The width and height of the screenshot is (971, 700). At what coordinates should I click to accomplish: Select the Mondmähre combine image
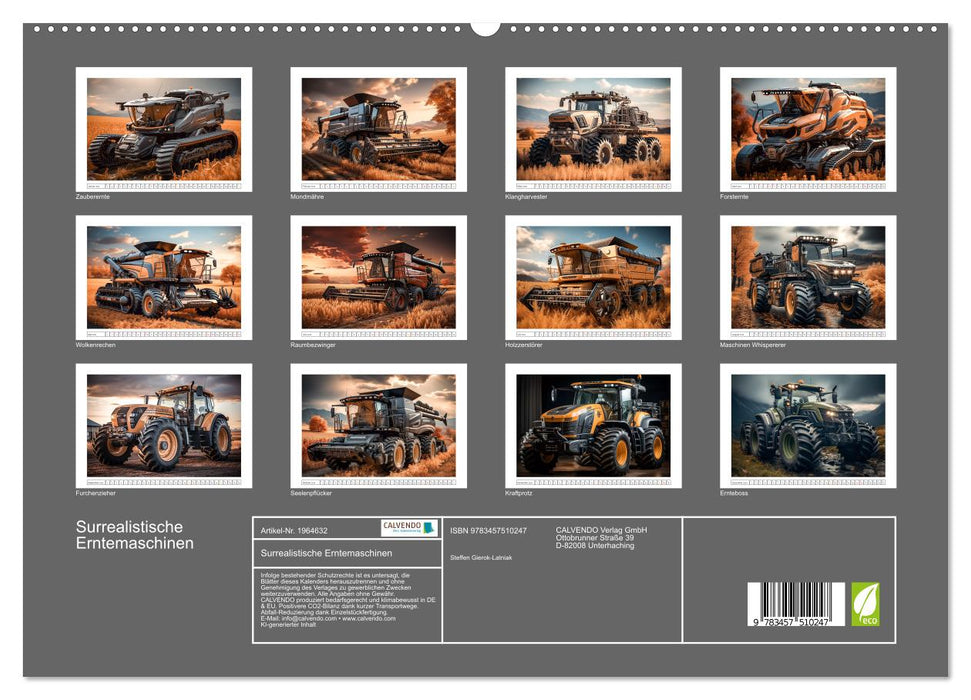coord(378,128)
